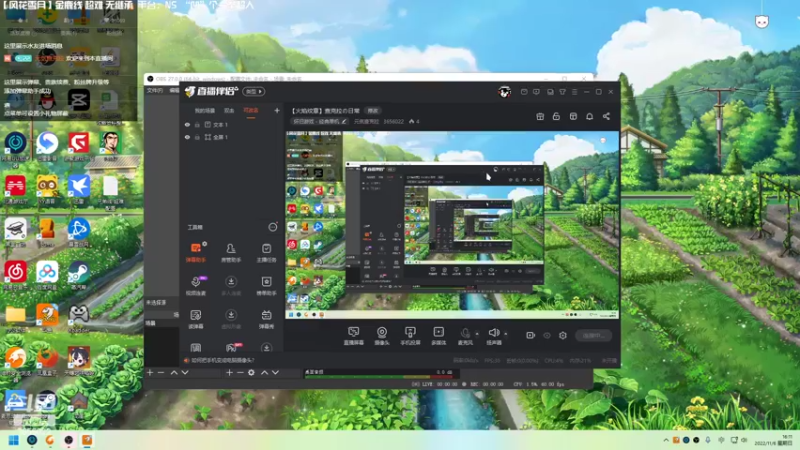Open the 榜单助手 tool
The height and width of the screenshot is (450, 800).
click(x=266, y=286)
